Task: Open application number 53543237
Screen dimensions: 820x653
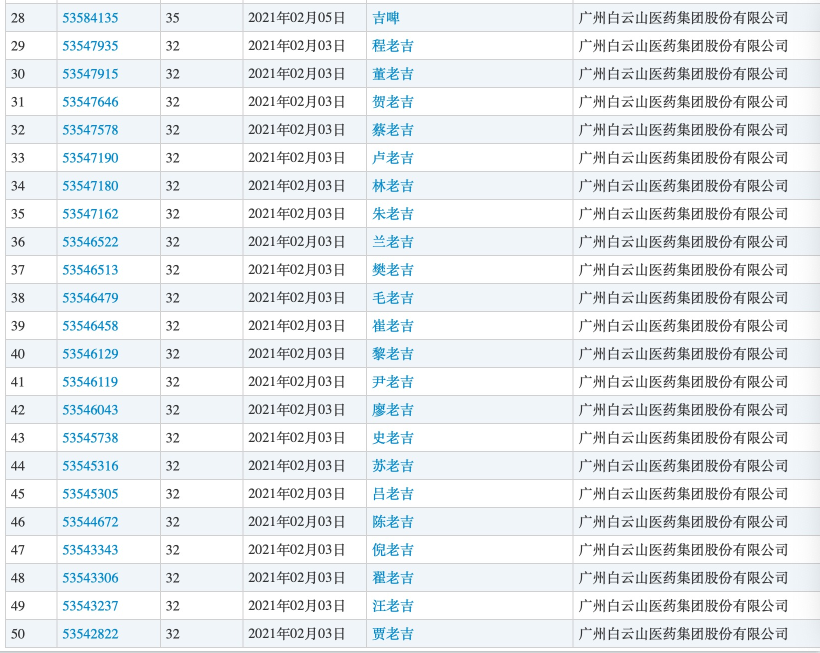Action: point(90,606)
